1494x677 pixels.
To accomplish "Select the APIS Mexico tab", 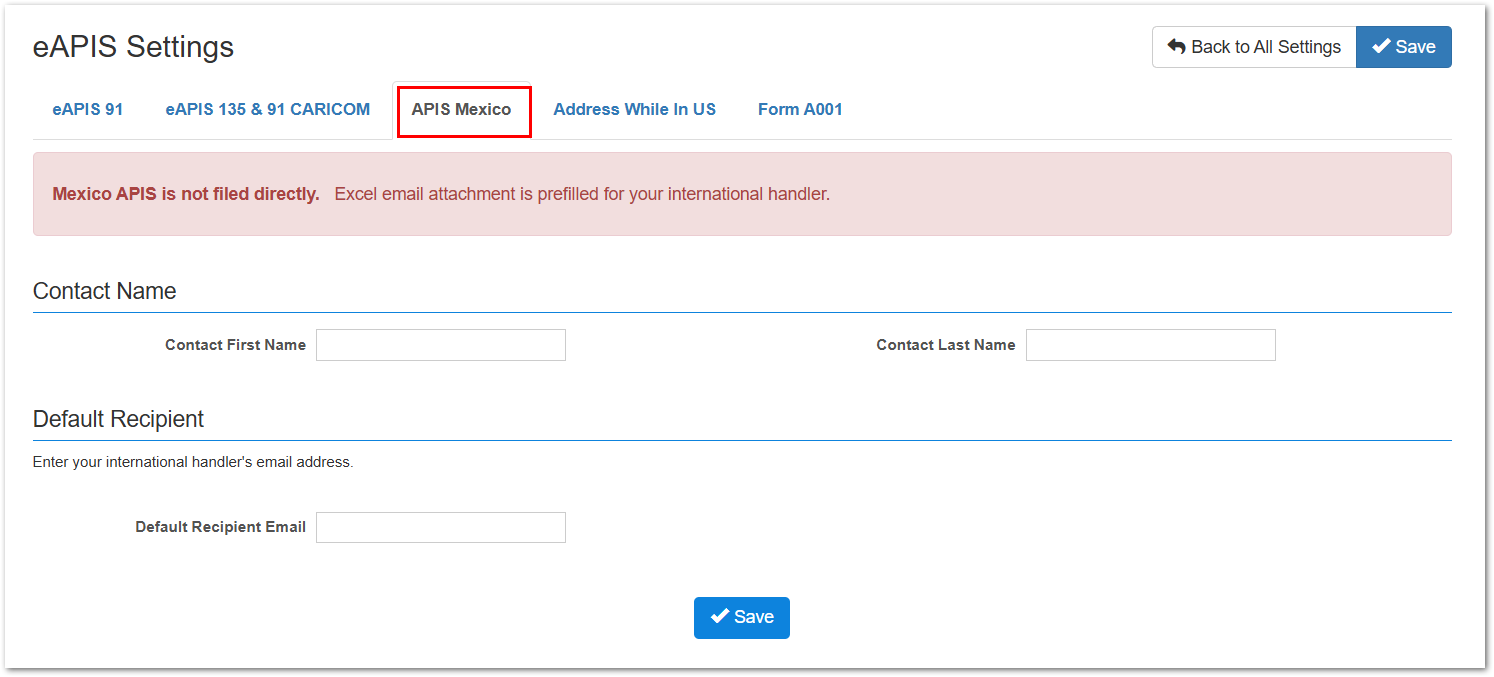I will tap(462, 110).
